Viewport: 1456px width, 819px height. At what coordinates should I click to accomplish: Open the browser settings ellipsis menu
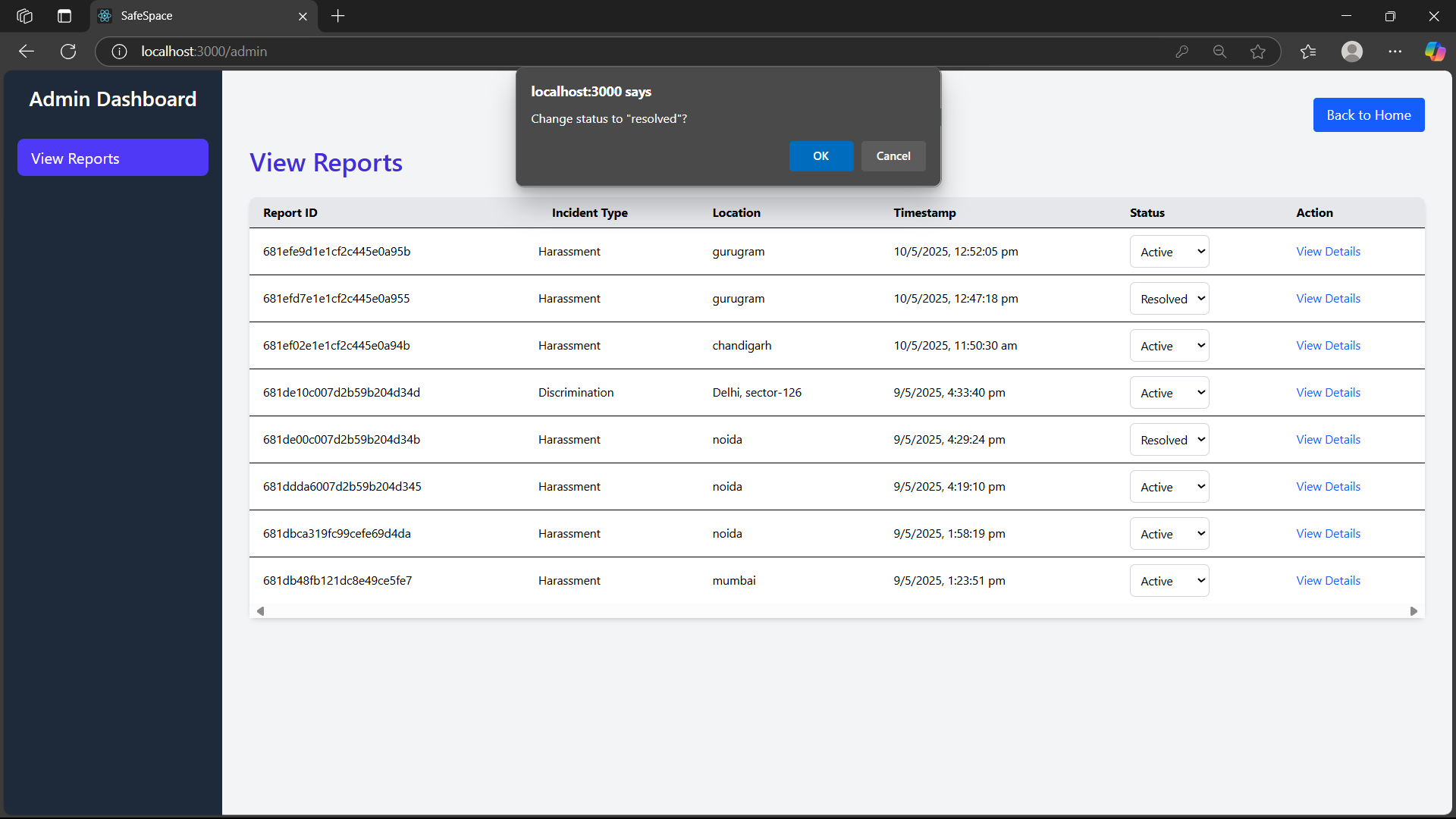click(x=1395, y=52)
